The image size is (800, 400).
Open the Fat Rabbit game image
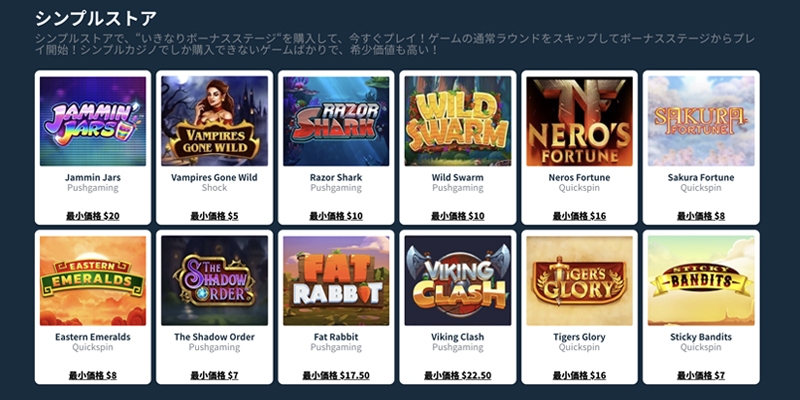pos(336,281)
